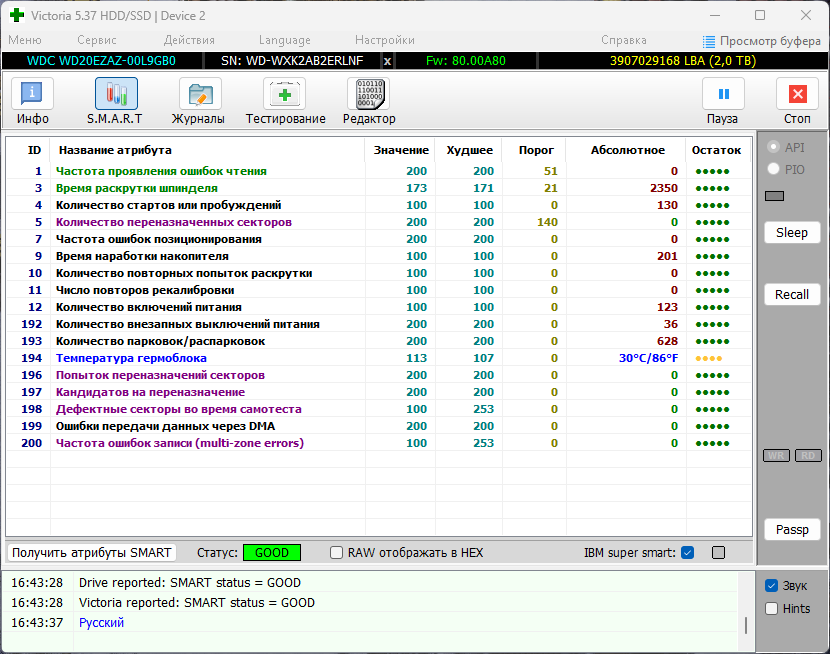
Task: Open the Настройки menu
Action: [x=385, y=40]
